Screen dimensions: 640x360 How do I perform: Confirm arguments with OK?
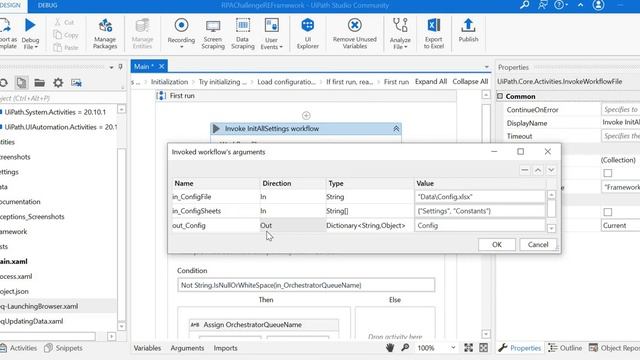(497, 244)
